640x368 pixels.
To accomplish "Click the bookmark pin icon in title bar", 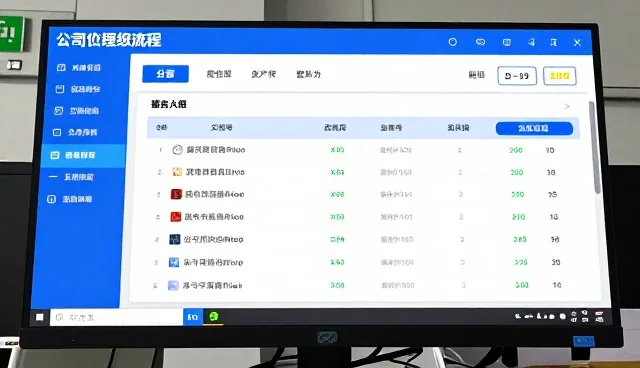I will (553, 42).
